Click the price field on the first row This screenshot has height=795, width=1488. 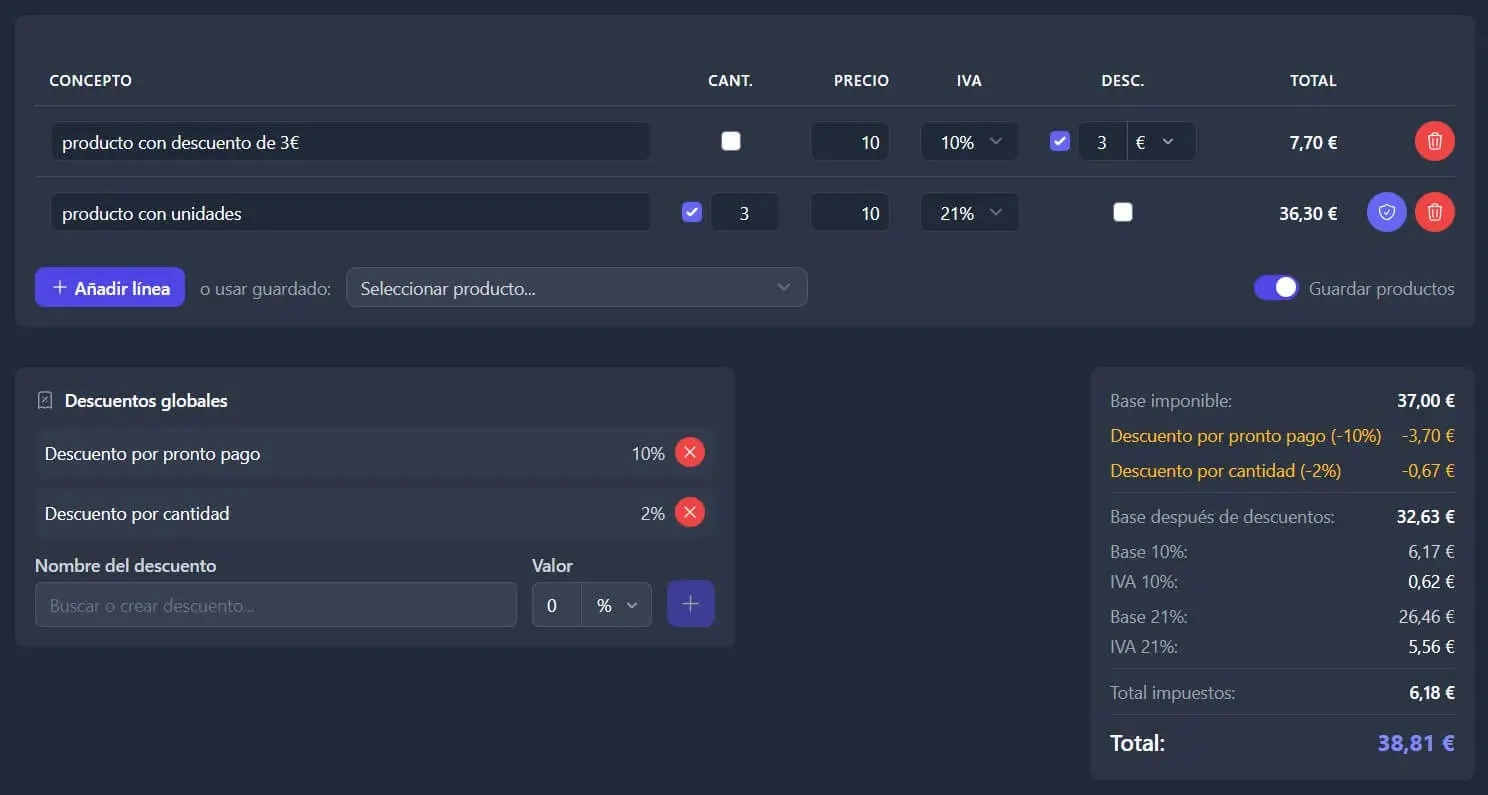coord(850,142)
